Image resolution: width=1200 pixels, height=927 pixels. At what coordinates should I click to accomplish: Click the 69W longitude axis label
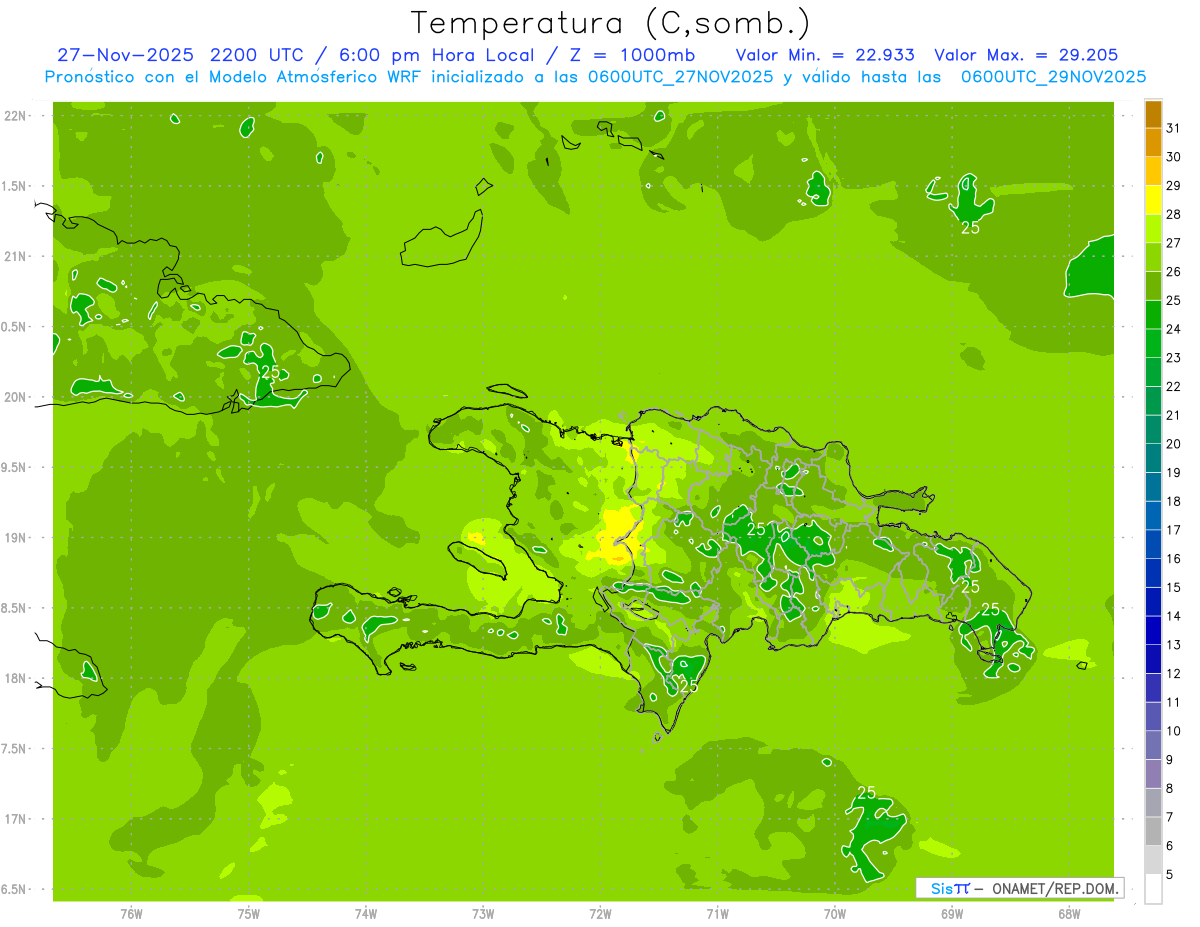pyautogui.click(x=952, y=914)
